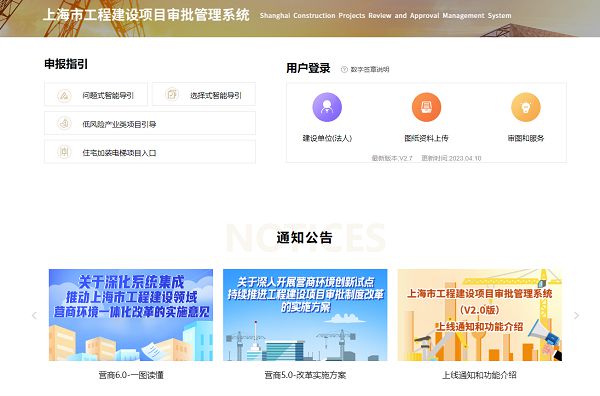
Task: Click the purple 建设单位(法人) login icon
Action: pyautogui.click(x=327, y=107)
